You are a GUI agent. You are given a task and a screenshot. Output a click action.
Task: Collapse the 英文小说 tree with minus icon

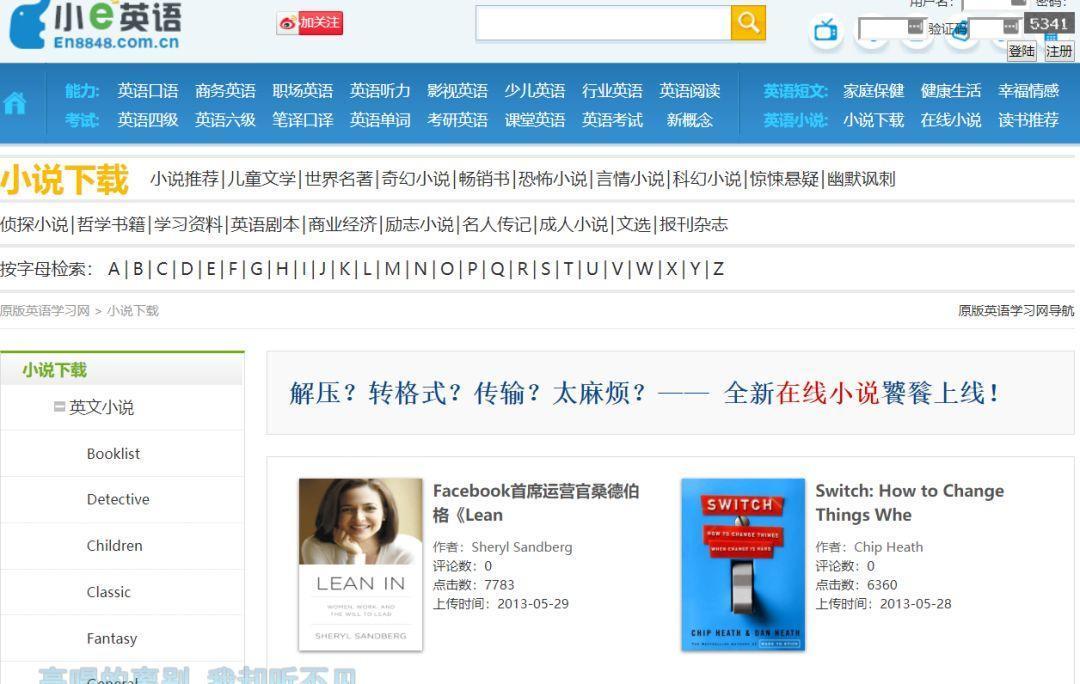[x=60, y=407]
